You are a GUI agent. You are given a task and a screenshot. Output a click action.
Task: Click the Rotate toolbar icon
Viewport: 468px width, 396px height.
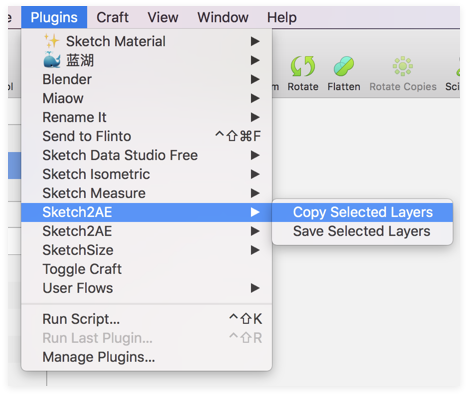(303, 66)
